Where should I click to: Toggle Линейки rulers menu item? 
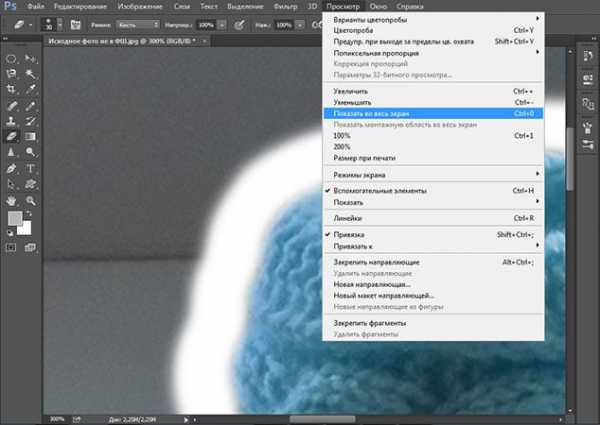433,218
